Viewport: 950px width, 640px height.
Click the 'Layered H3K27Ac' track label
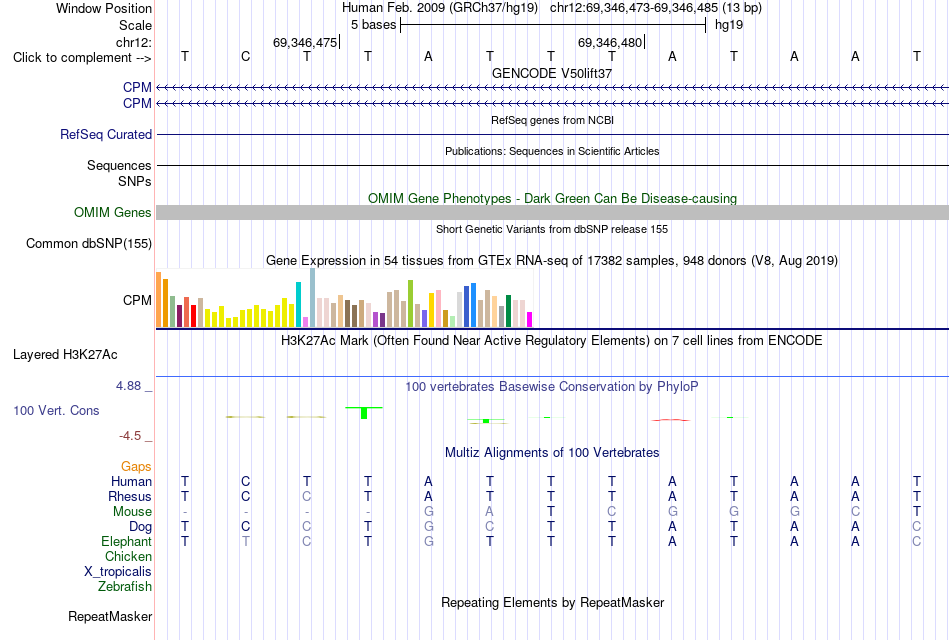coord(65,355)
